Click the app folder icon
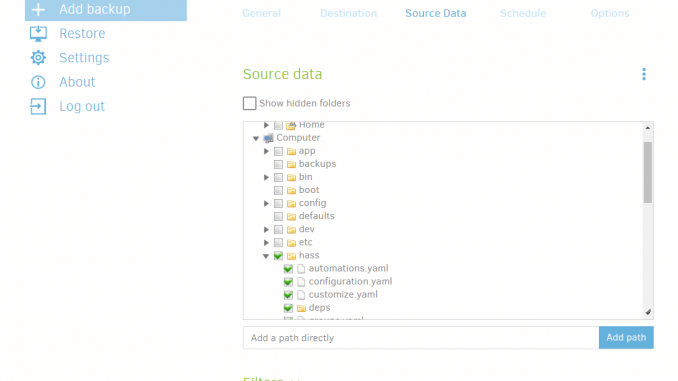The image size is (678, 381). pyautogui.click(x=291, y=151)
